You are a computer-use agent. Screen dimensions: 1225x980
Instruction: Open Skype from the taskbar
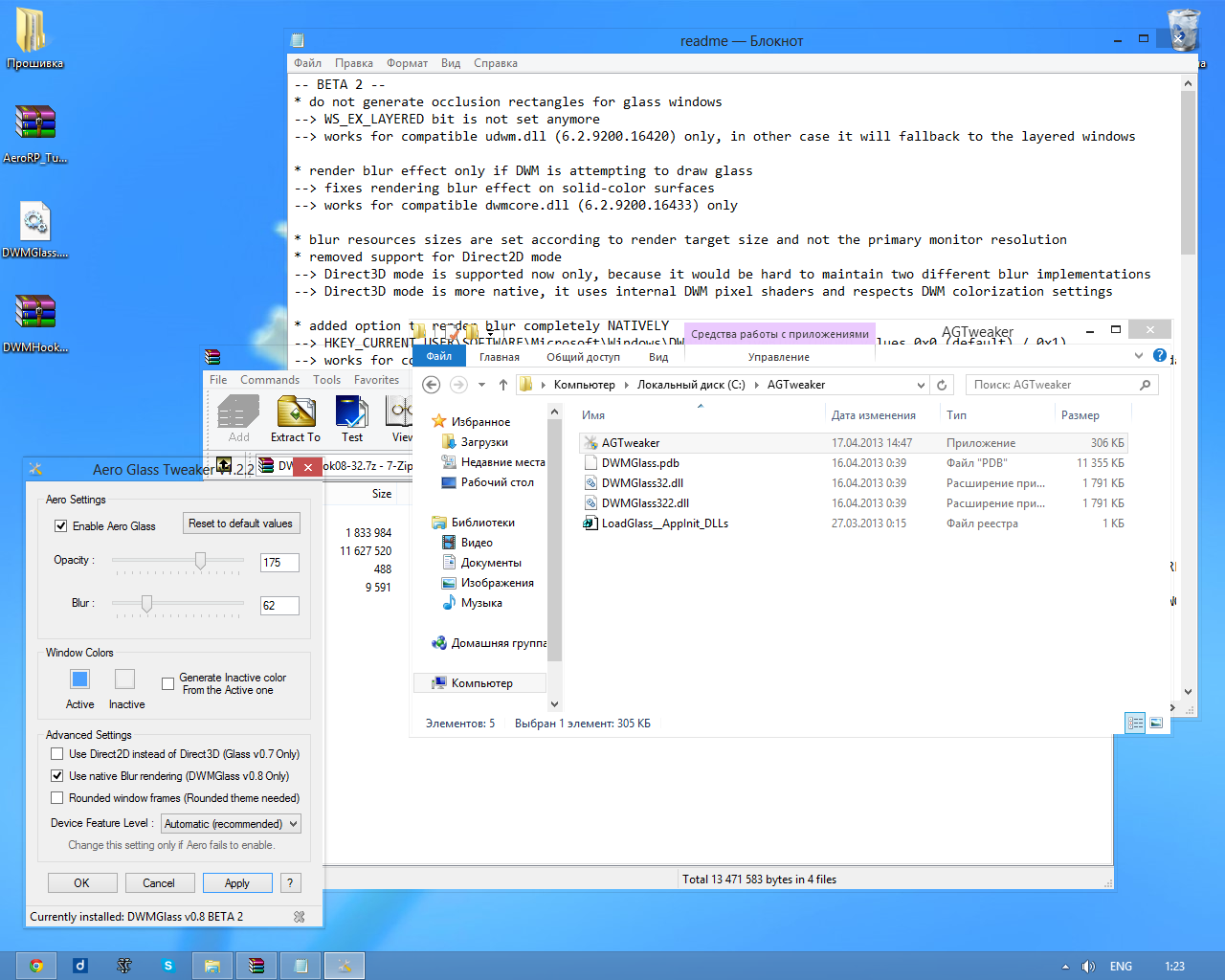click(x=168, y=966)
